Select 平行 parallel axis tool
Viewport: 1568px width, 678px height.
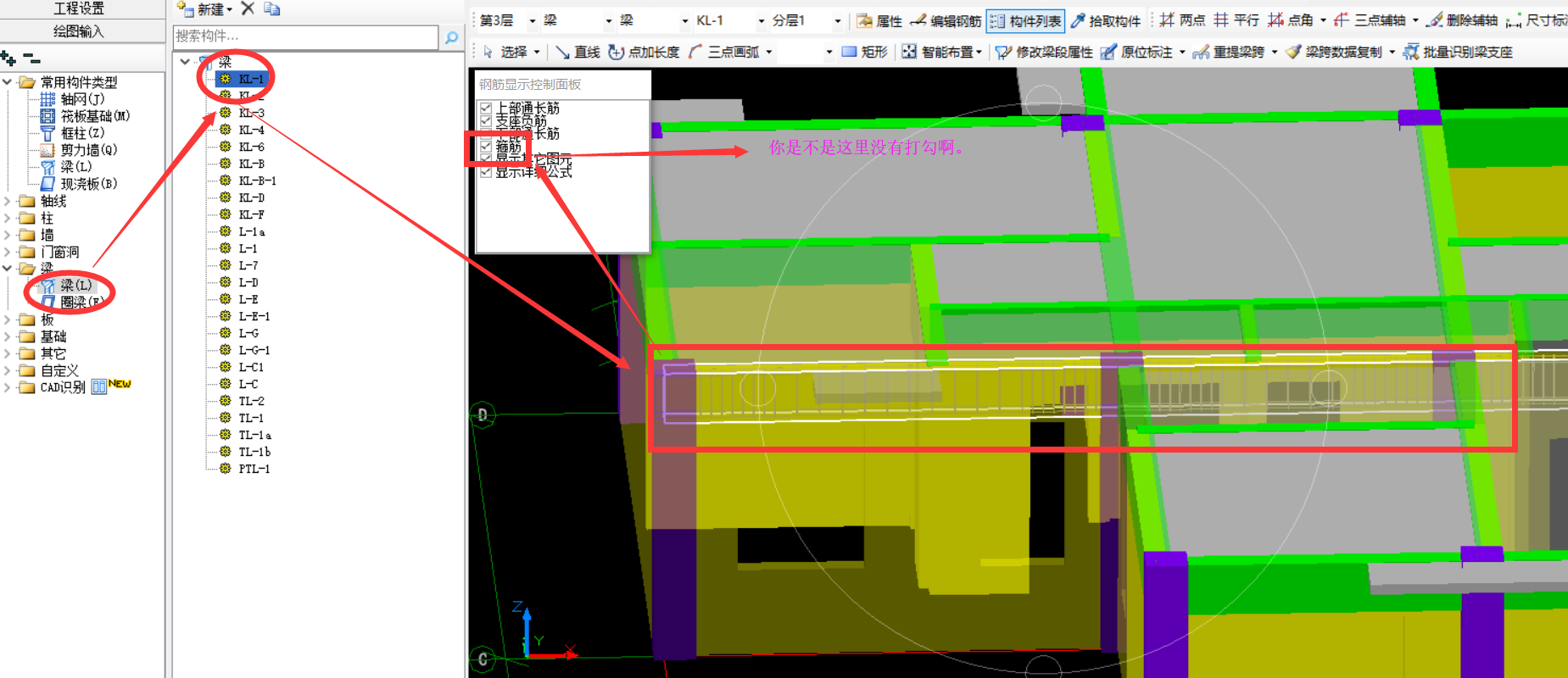click(1236, 19)
